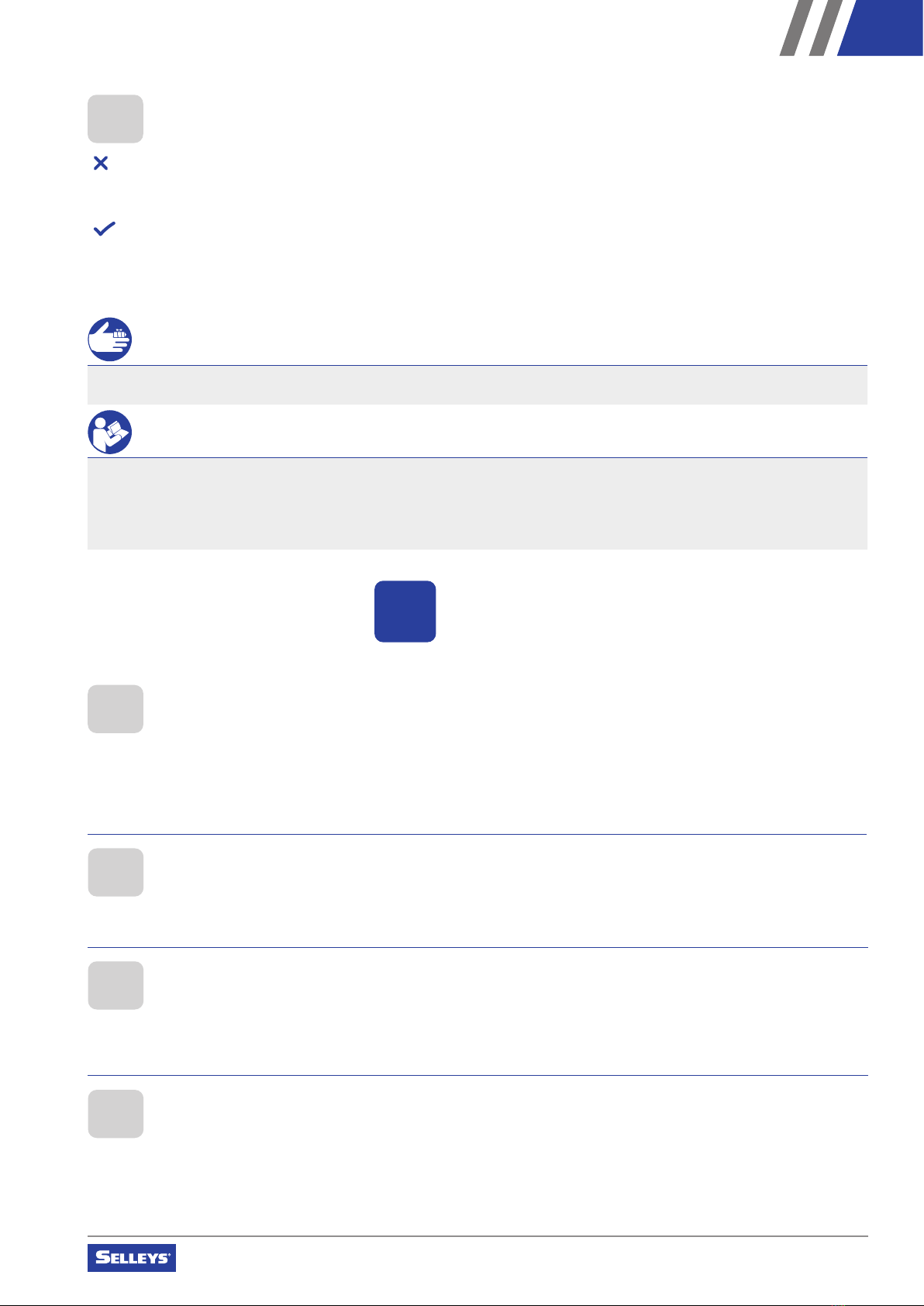
Task: Click first gray square below the blue square
Action: tap(115, 708)
